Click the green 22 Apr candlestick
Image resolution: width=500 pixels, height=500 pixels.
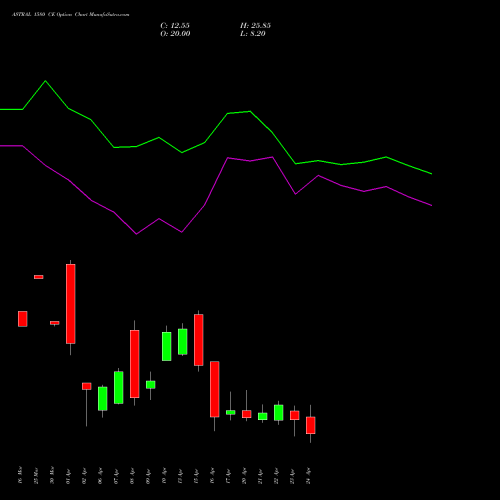coord(279,413)
